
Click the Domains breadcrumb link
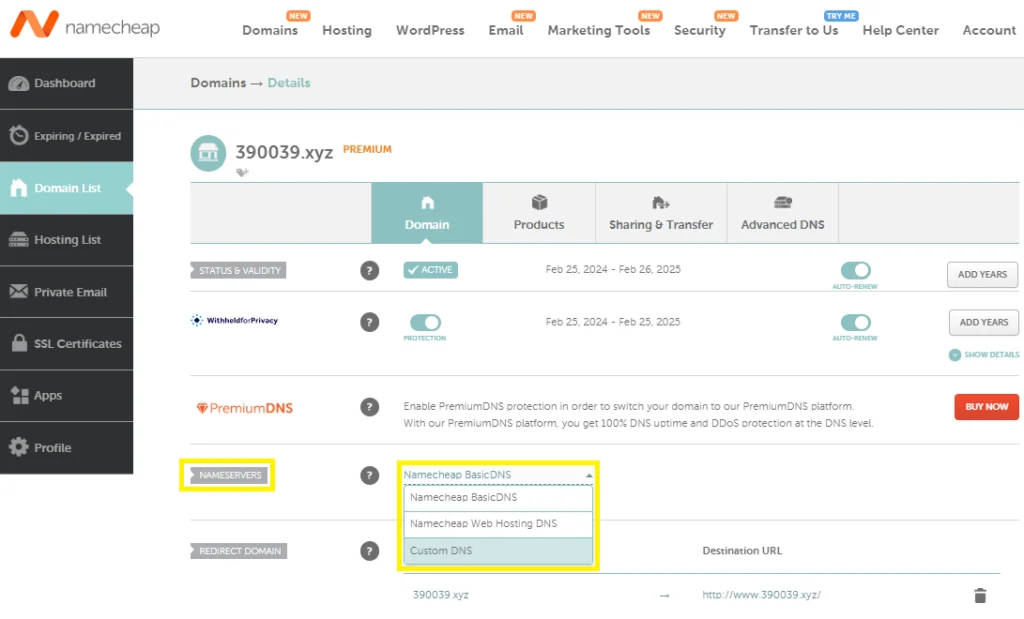coord(218,83)
